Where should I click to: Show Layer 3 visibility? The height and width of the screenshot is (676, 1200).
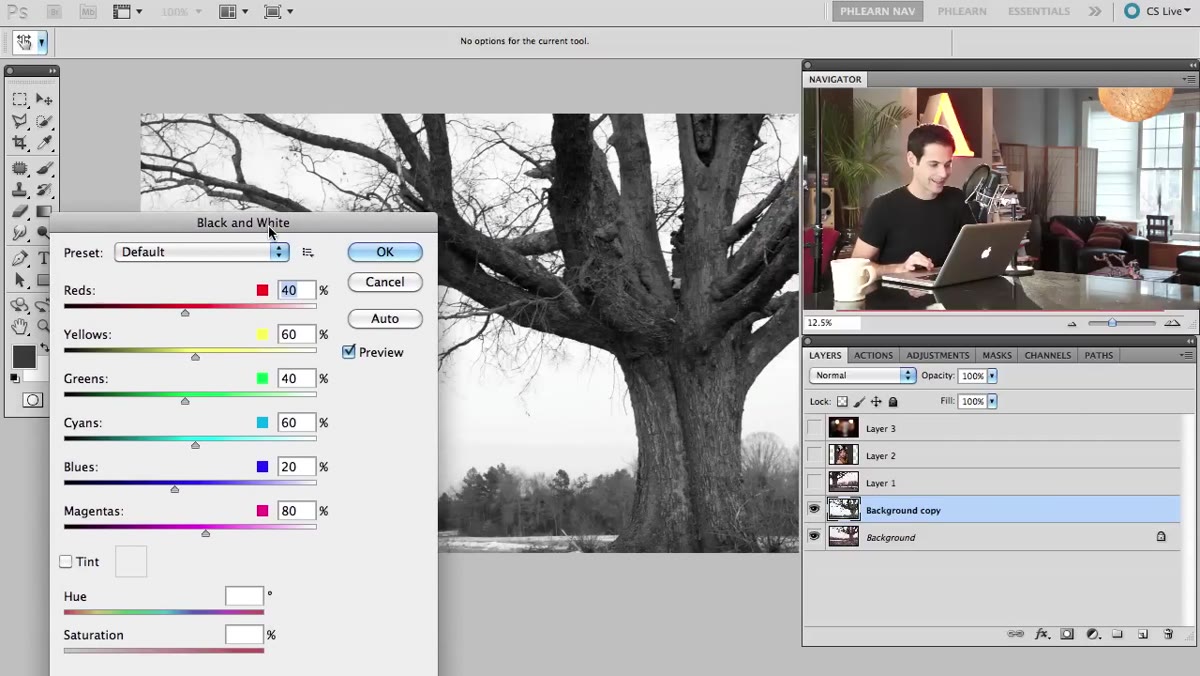click(x=814, y=428)
